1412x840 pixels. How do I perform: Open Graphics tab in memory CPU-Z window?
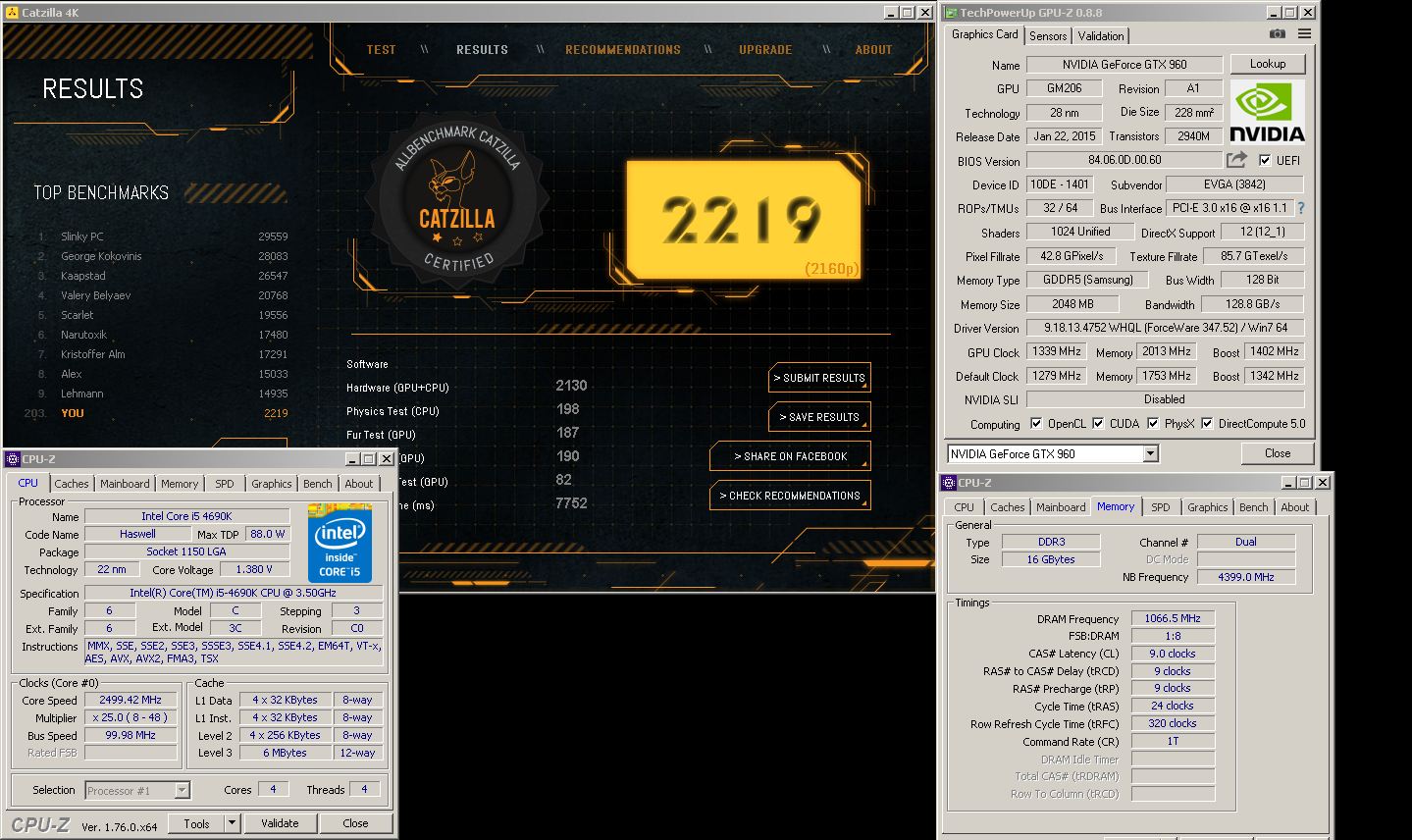pos(1207,507)
